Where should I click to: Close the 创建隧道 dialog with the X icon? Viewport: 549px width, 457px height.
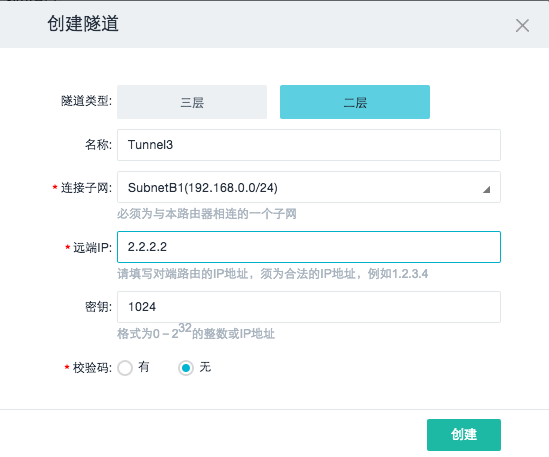click(x=522, y=26)
